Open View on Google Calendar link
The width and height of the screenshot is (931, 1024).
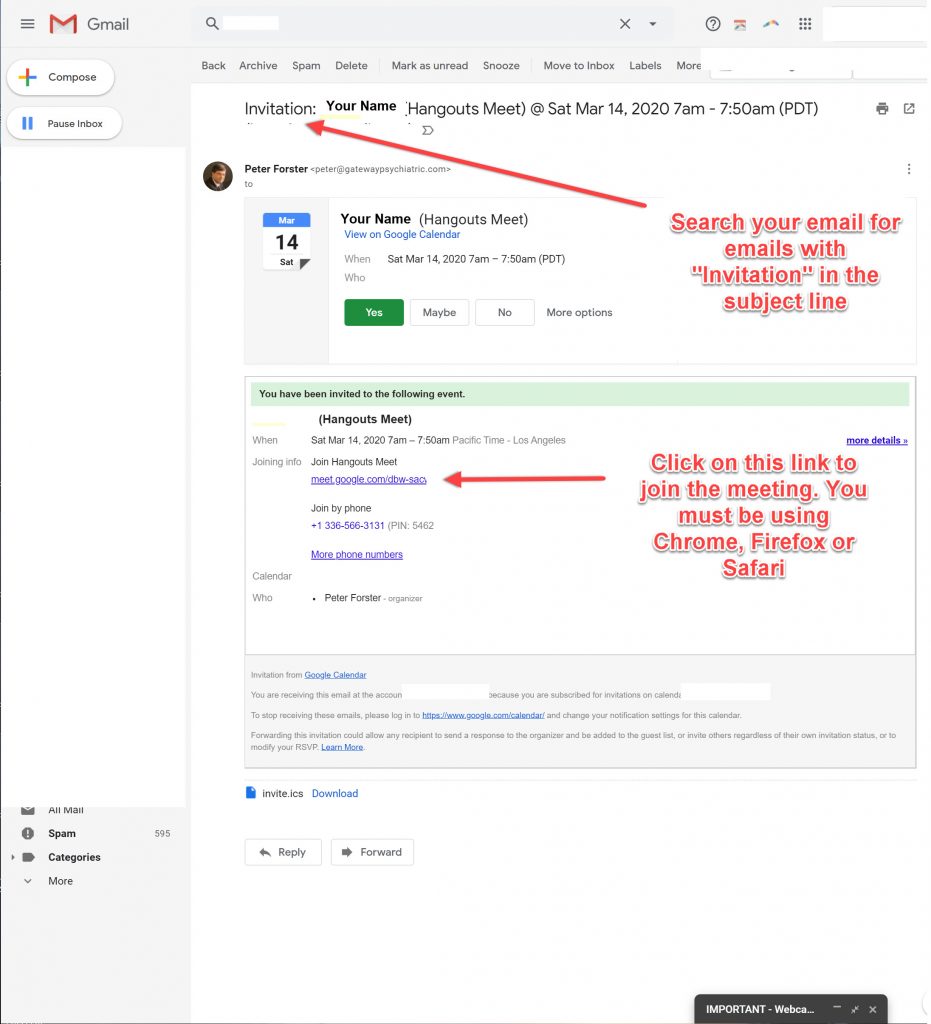[x=402, y=234]
